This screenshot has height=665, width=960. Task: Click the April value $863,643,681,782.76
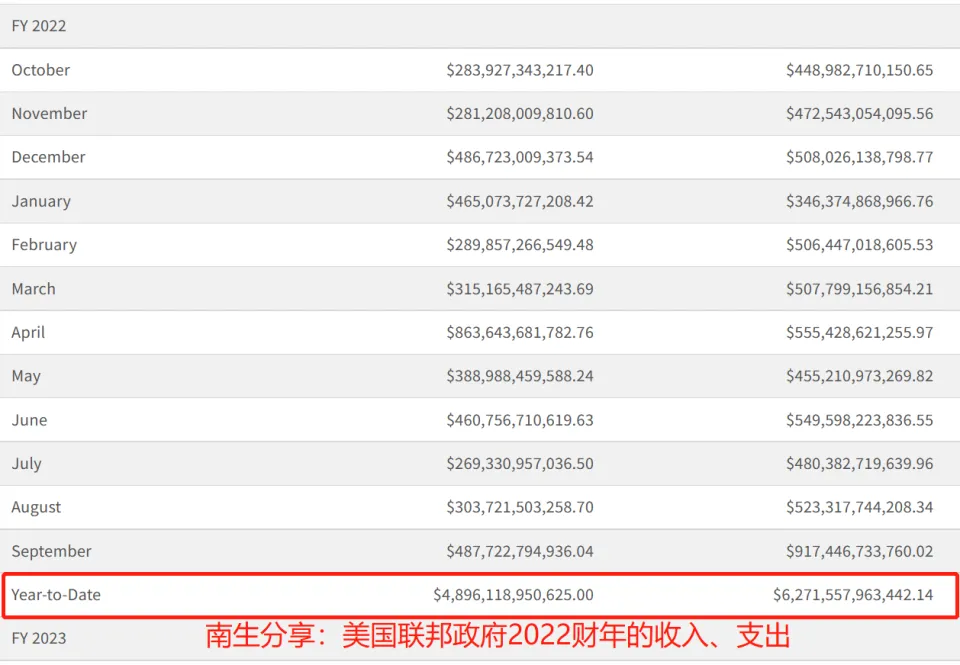[520, 332]
